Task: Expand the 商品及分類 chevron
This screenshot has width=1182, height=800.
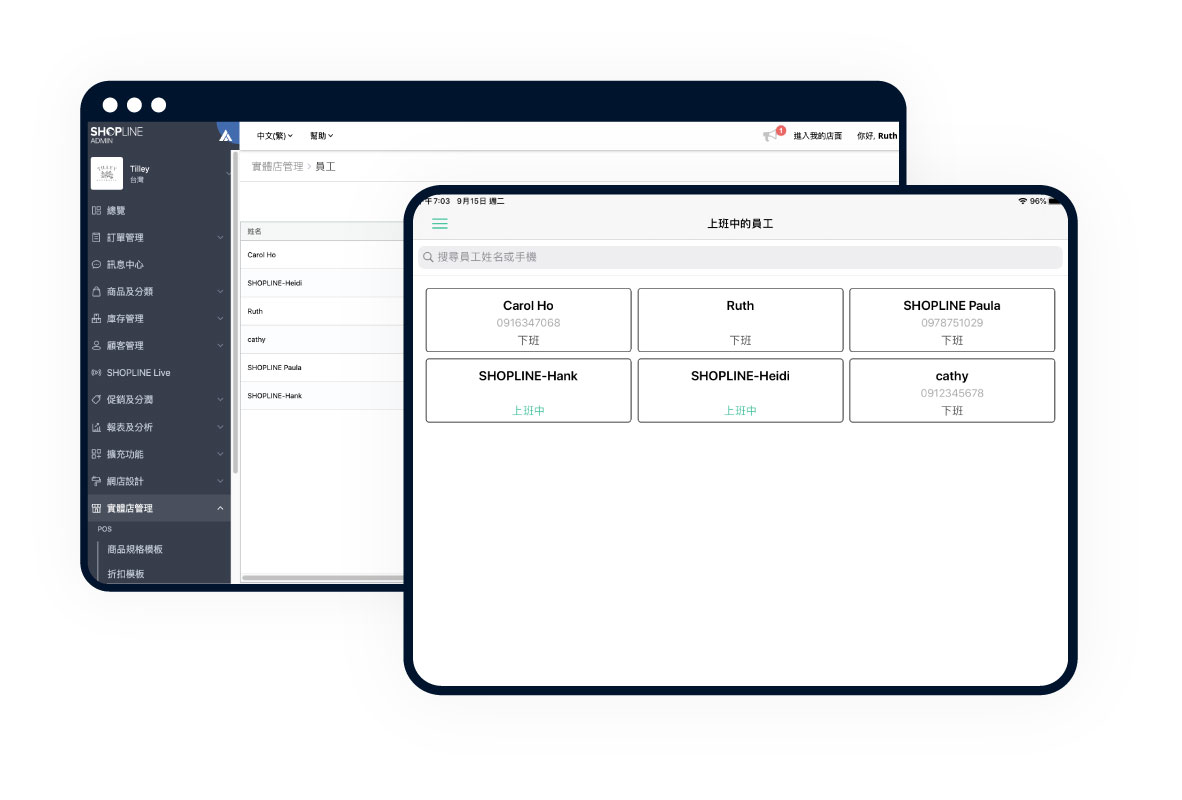Action: tap(220, 292)
